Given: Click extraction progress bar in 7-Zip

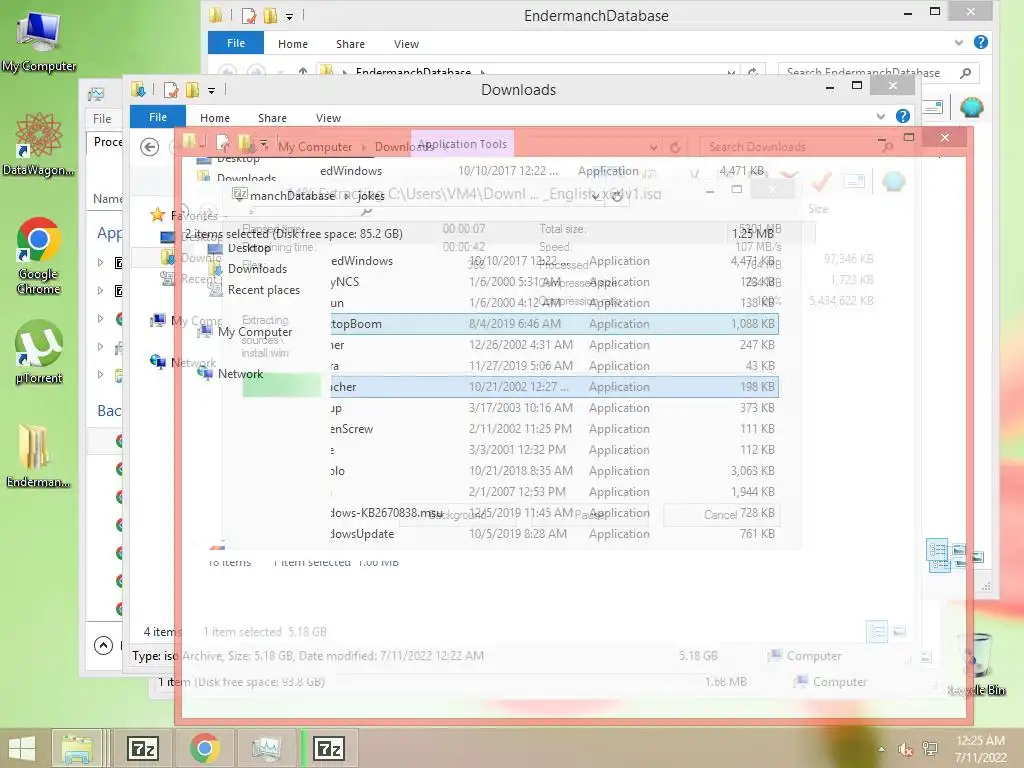Looking at the screenshot, I should 282,385.
